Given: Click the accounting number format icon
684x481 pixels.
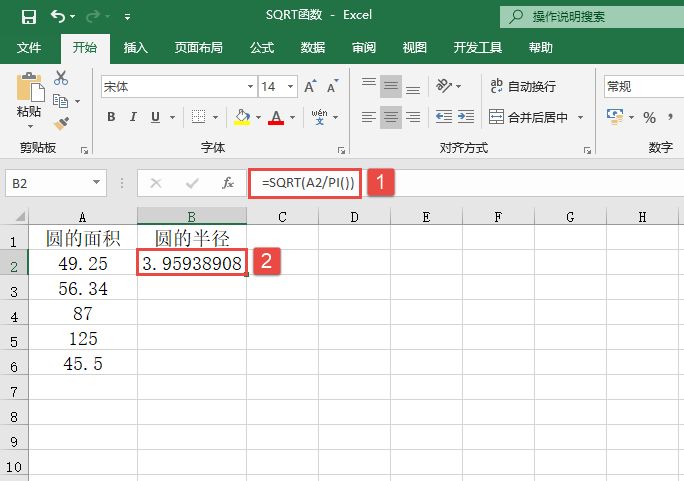Looking at the screenshot, I should pos(615,117).
